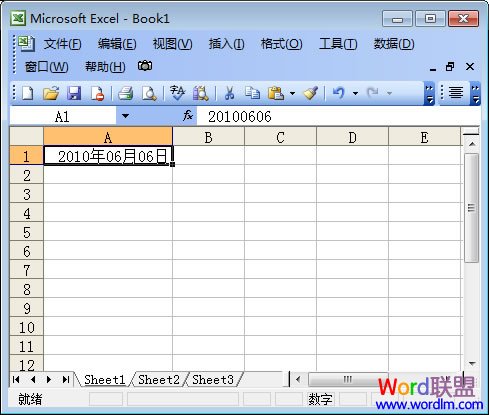Viewport: 489px width, 415px height.
Task: Click the vertical scrollbar down arrow
Action: click(x=471, y=363)
